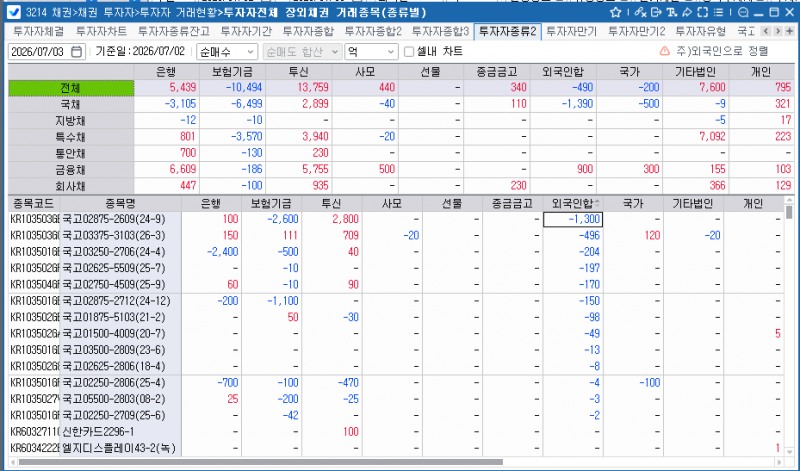Switch to 투자자만기 tab
Screen dimensions: 800x471
click(571, 31)
